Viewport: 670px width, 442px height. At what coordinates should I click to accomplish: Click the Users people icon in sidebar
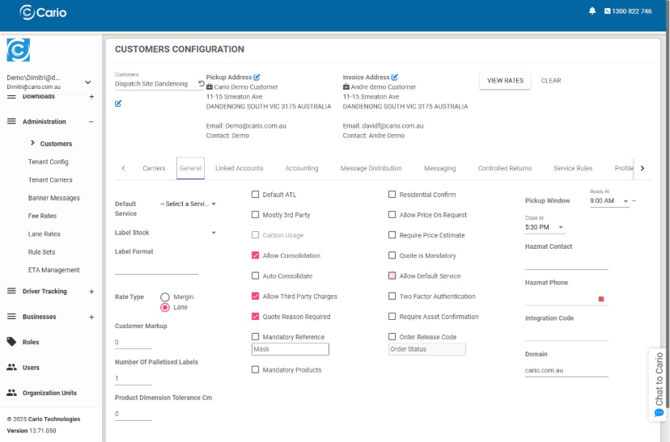(x=11, y=367)
